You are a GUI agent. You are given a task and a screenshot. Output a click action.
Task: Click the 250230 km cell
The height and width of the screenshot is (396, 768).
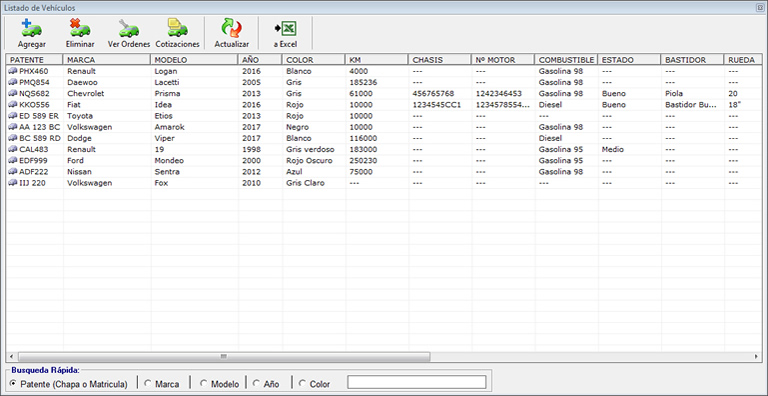tap(363, 161)
